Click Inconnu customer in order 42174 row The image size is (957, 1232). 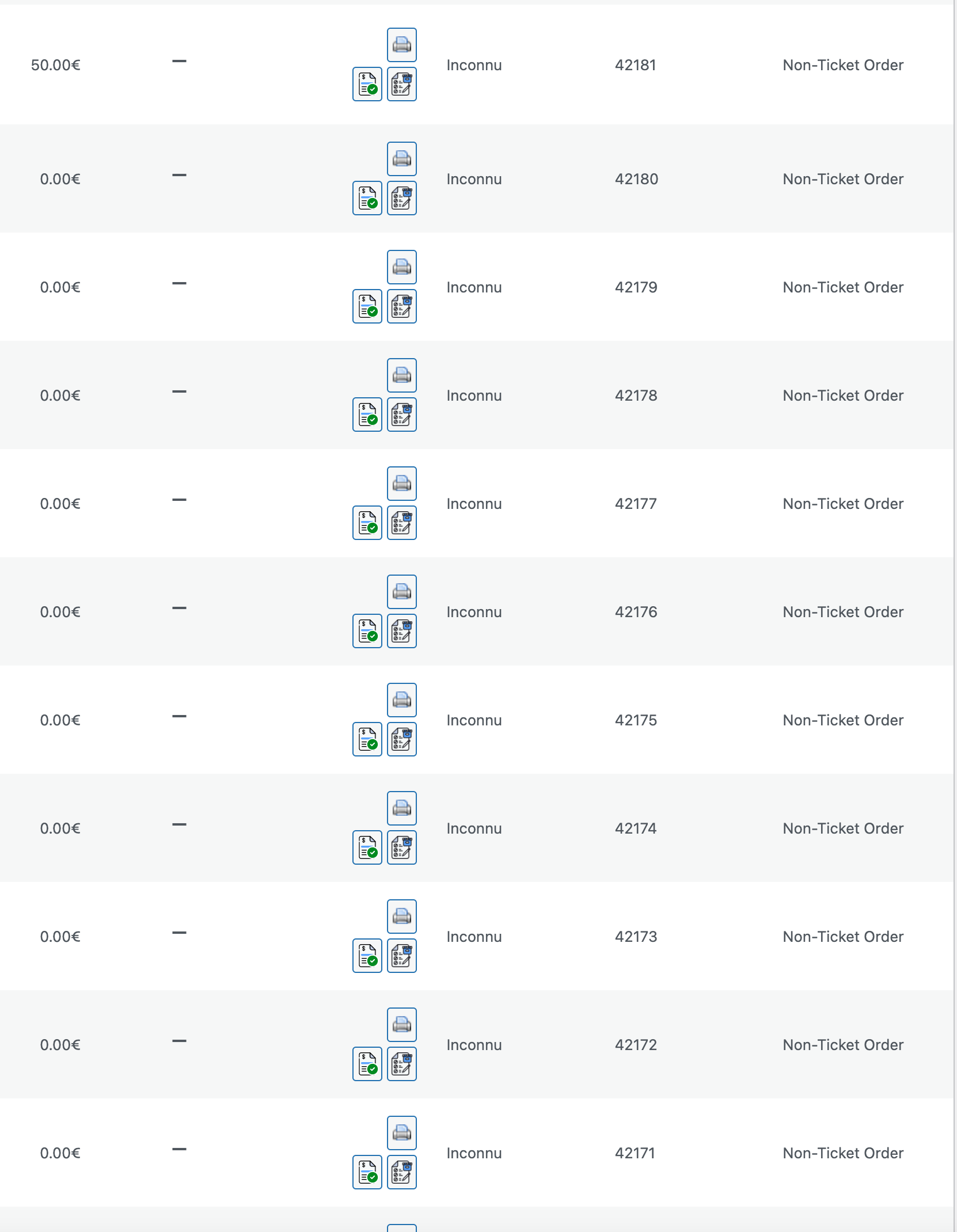click(x=474, y=828)
